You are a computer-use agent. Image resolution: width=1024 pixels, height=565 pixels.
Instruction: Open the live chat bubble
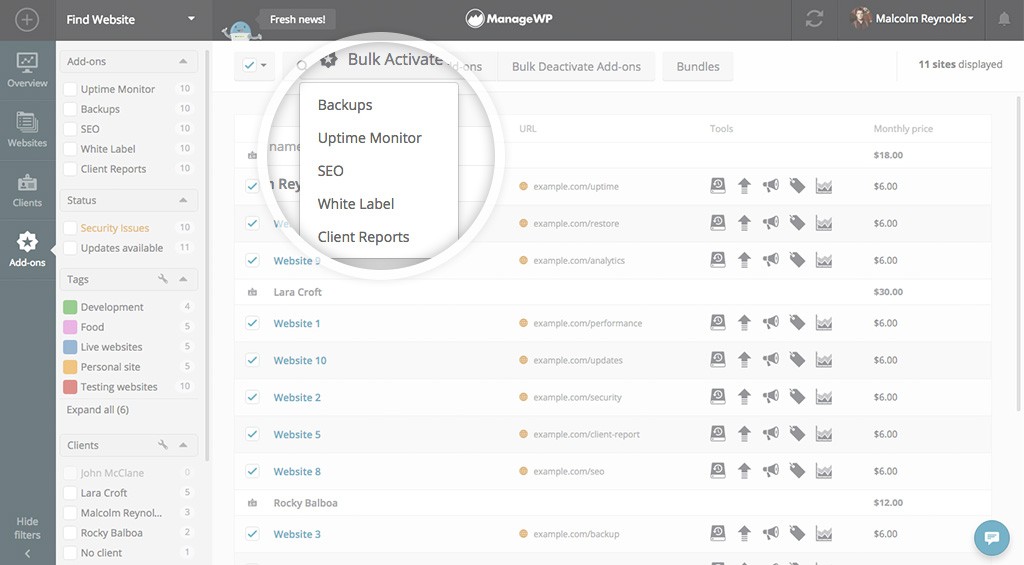click(x=992, y=537)
